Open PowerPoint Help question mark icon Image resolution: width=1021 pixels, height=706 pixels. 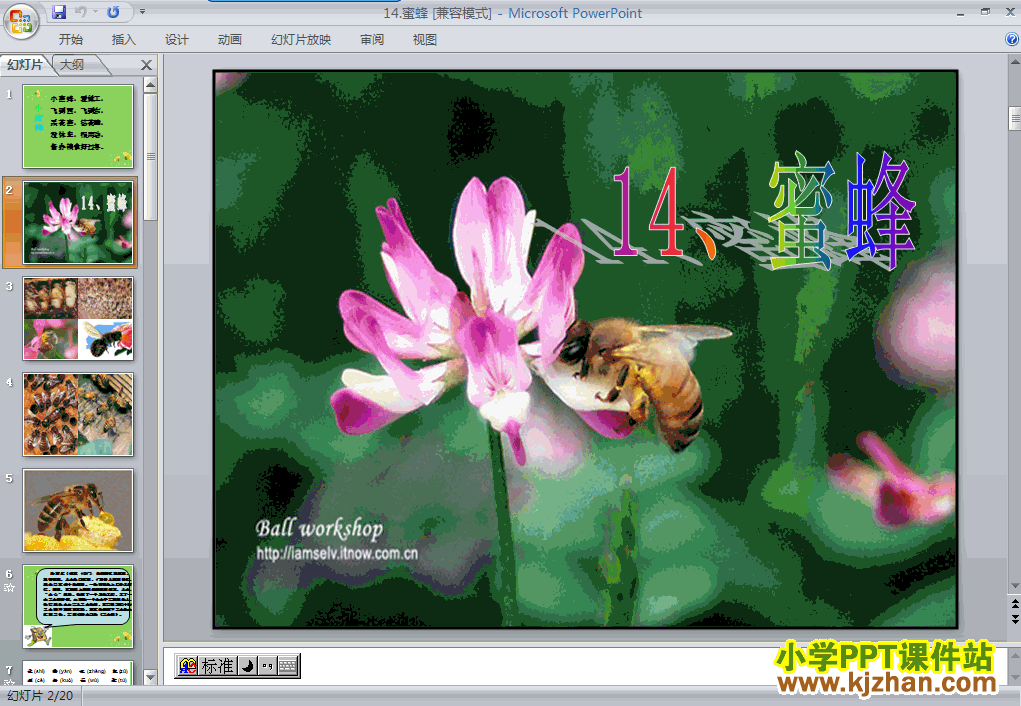(1012, 39)
